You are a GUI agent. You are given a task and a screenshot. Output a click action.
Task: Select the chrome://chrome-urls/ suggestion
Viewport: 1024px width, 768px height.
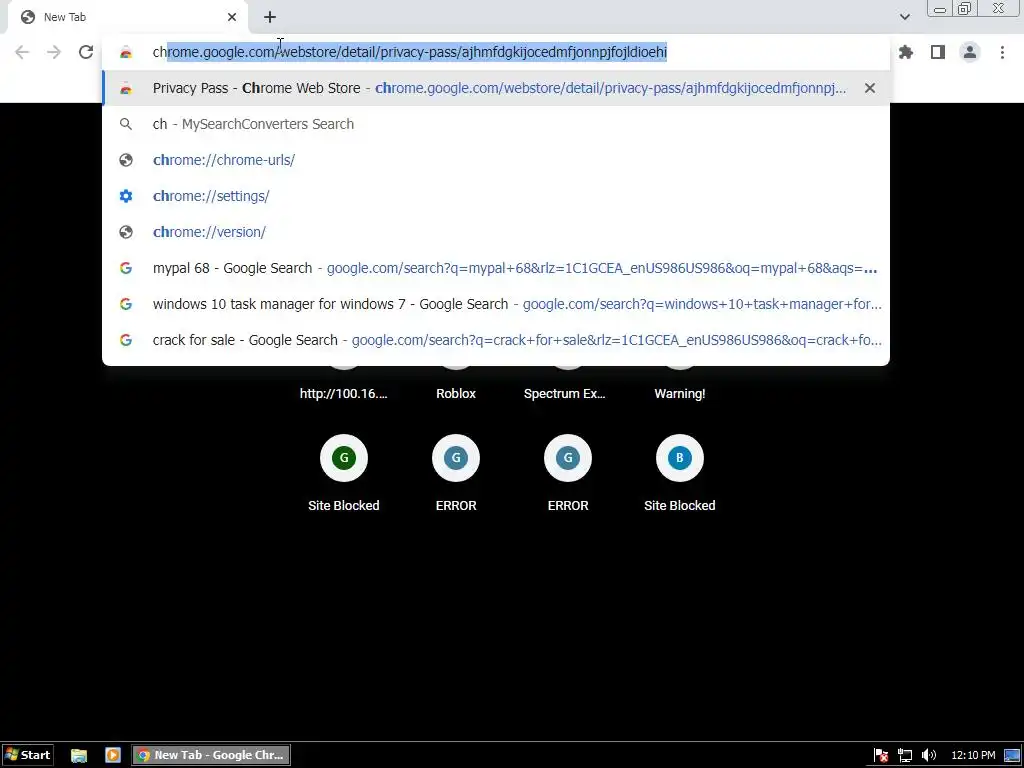[x=496, y=160]
